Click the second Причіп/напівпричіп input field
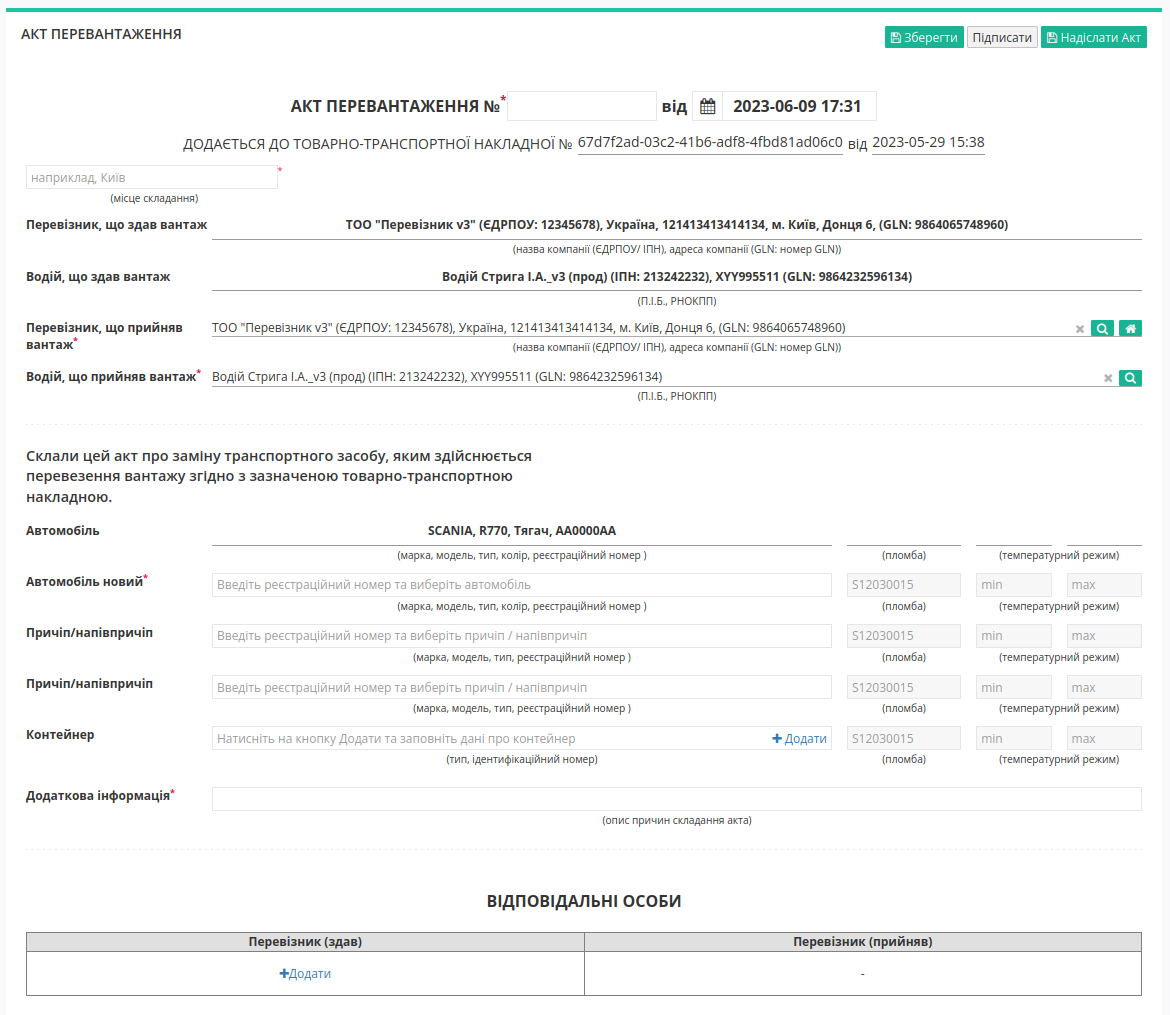The width and height of the screenshot is (1170, 1015). [522, 687]
